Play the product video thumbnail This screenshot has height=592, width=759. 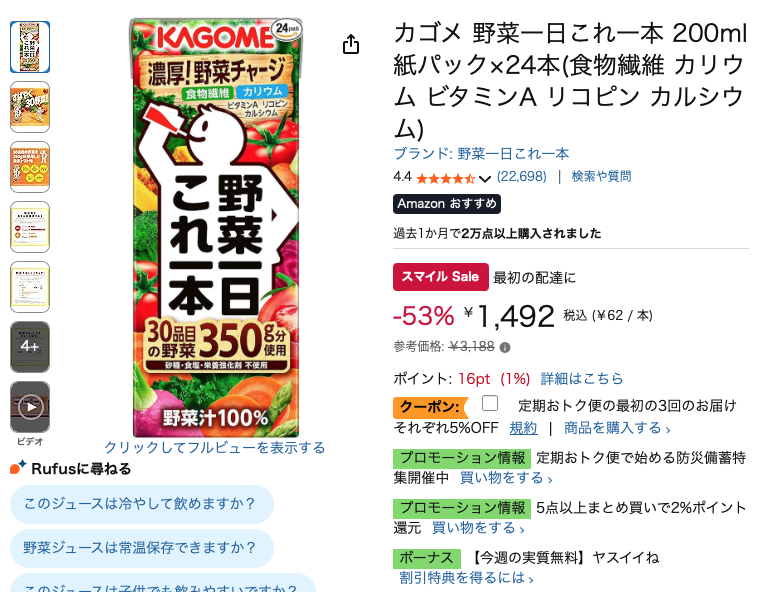click(30, 407)
